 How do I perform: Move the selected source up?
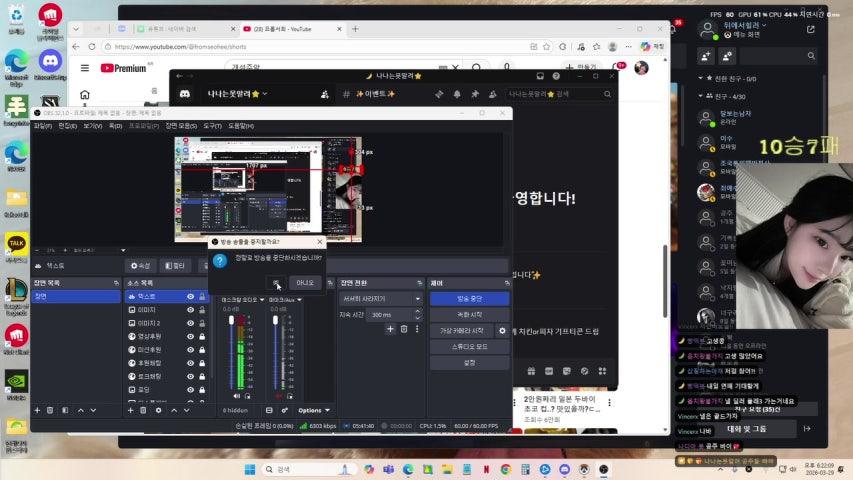click(x=174, y=410)
